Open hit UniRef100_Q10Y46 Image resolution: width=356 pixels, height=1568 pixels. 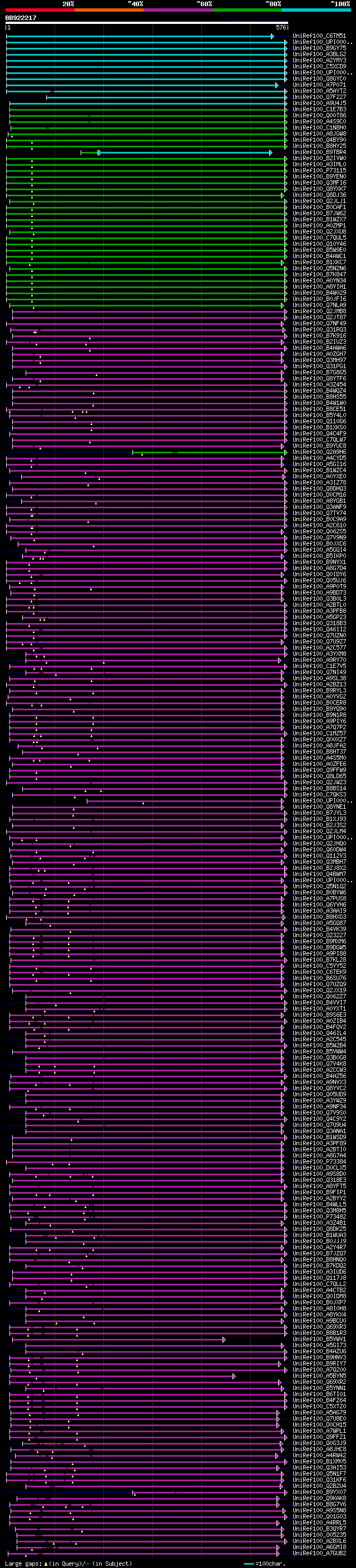319,244
